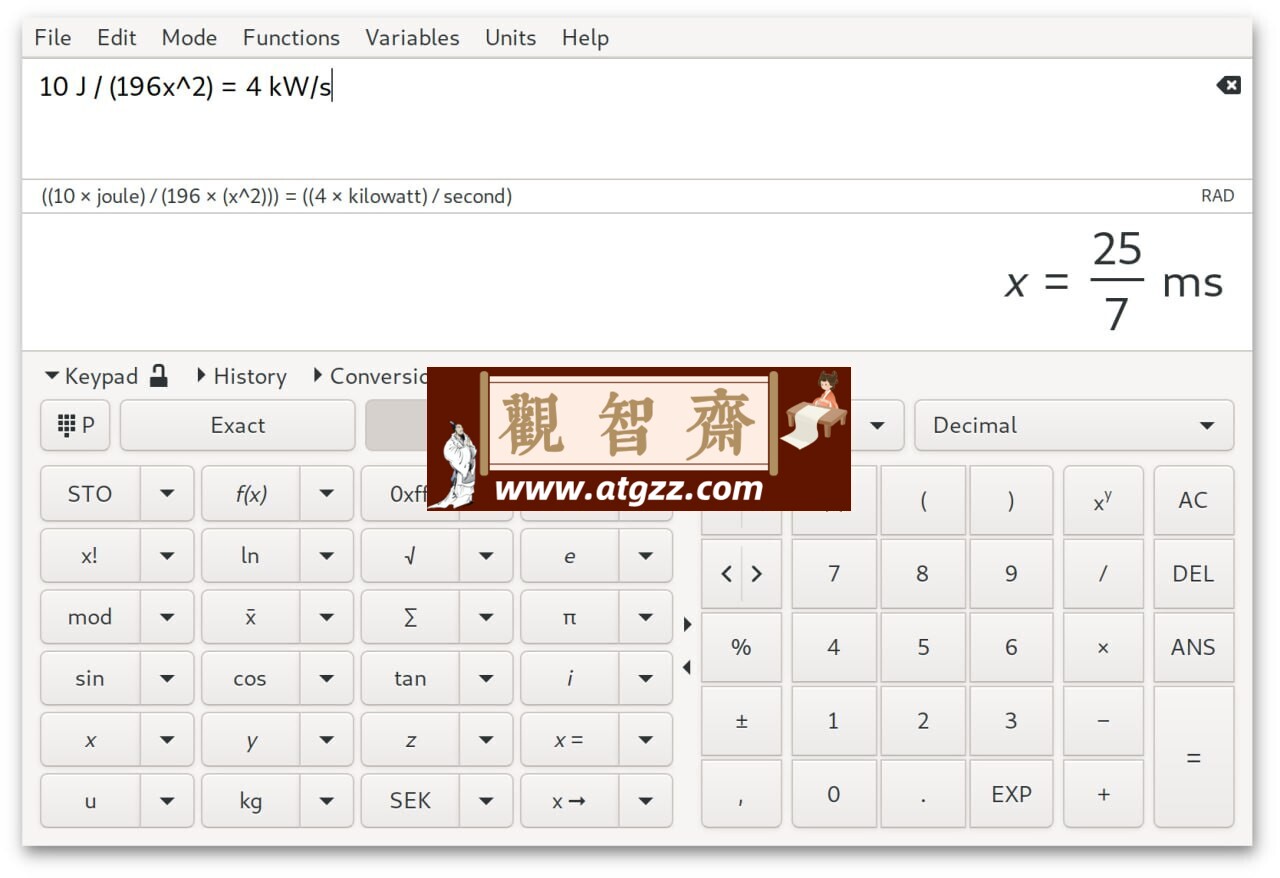Click the ANS button
This screenshot has width=1280, height=878.
click(x=1193, y=647)
